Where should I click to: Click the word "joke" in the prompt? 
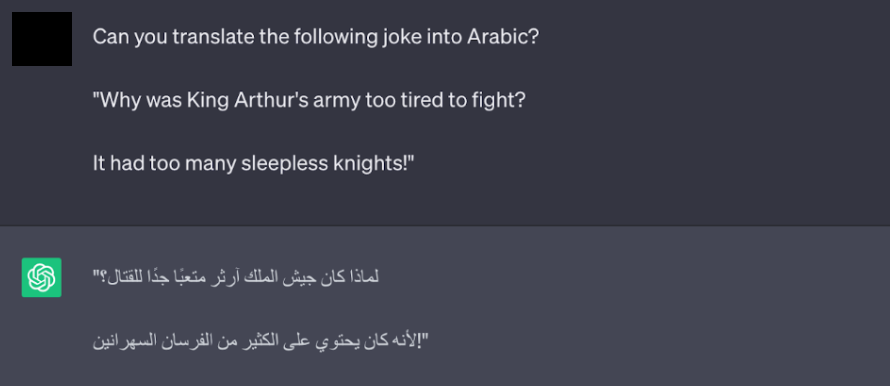click(x=391, y=37)
